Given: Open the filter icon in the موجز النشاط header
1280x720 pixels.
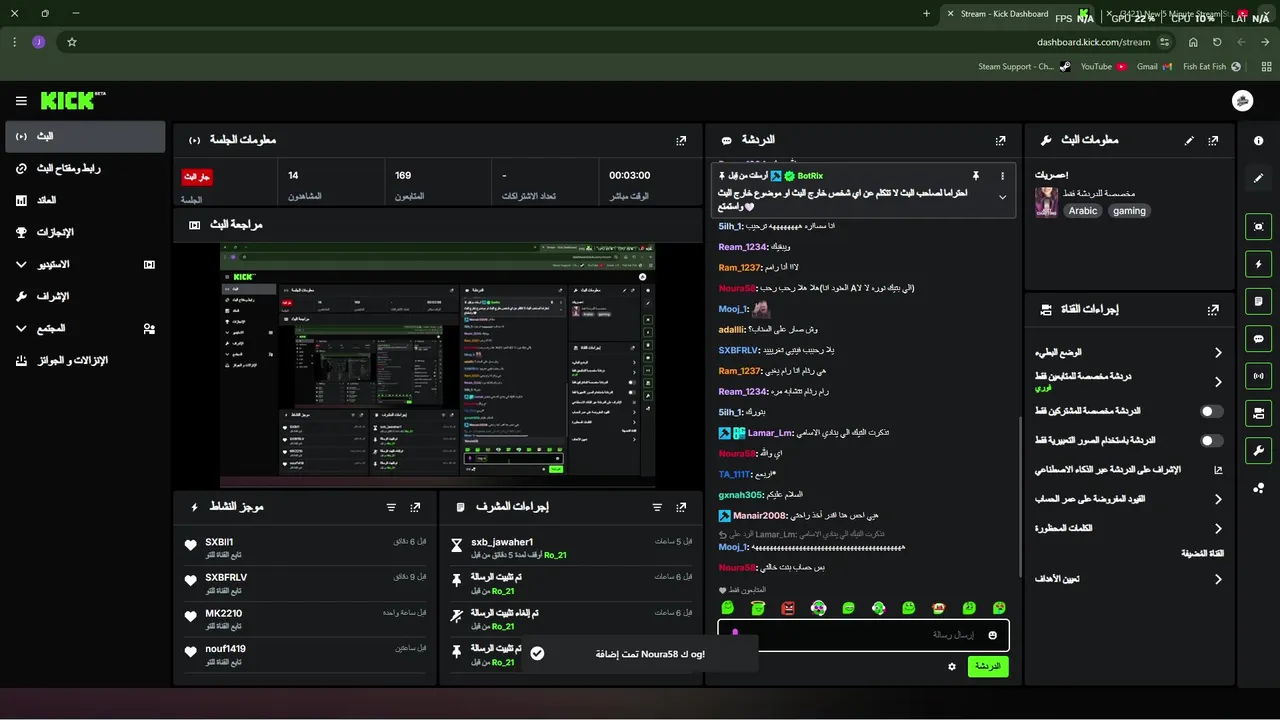Looking at the screenshot, I should coord(391,508).
